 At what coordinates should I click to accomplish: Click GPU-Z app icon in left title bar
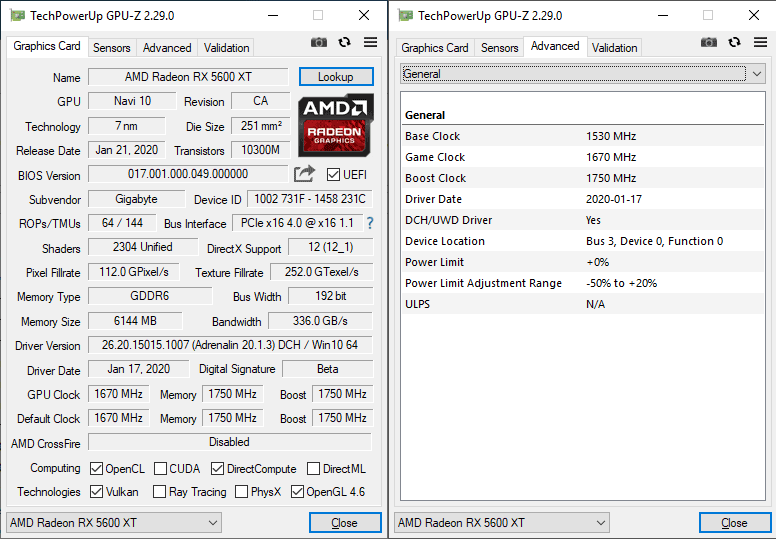click(17, 16)
